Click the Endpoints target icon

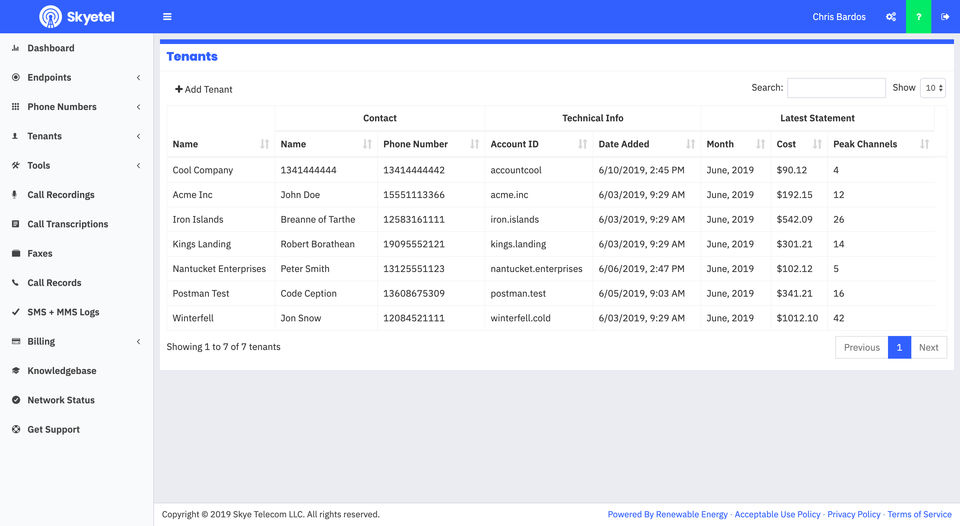click(x=16, y=77)
